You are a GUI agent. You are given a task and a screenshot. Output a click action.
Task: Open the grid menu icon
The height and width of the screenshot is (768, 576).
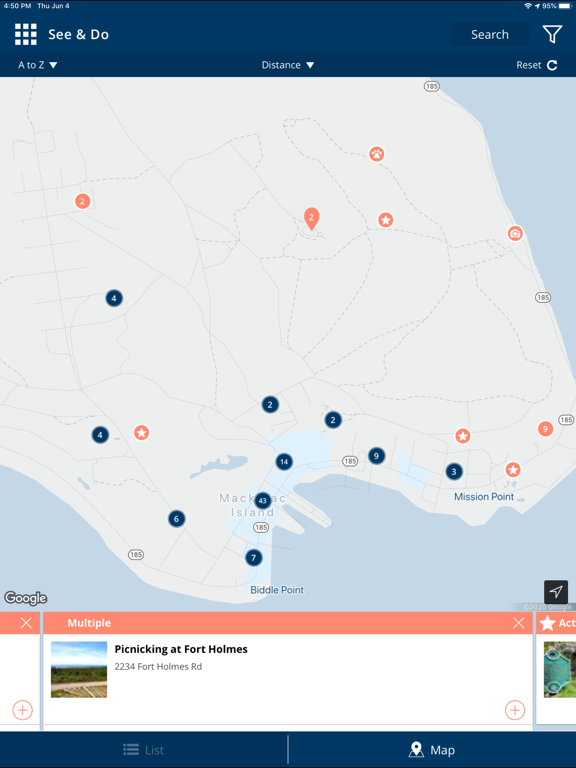[x=25, y=34]
